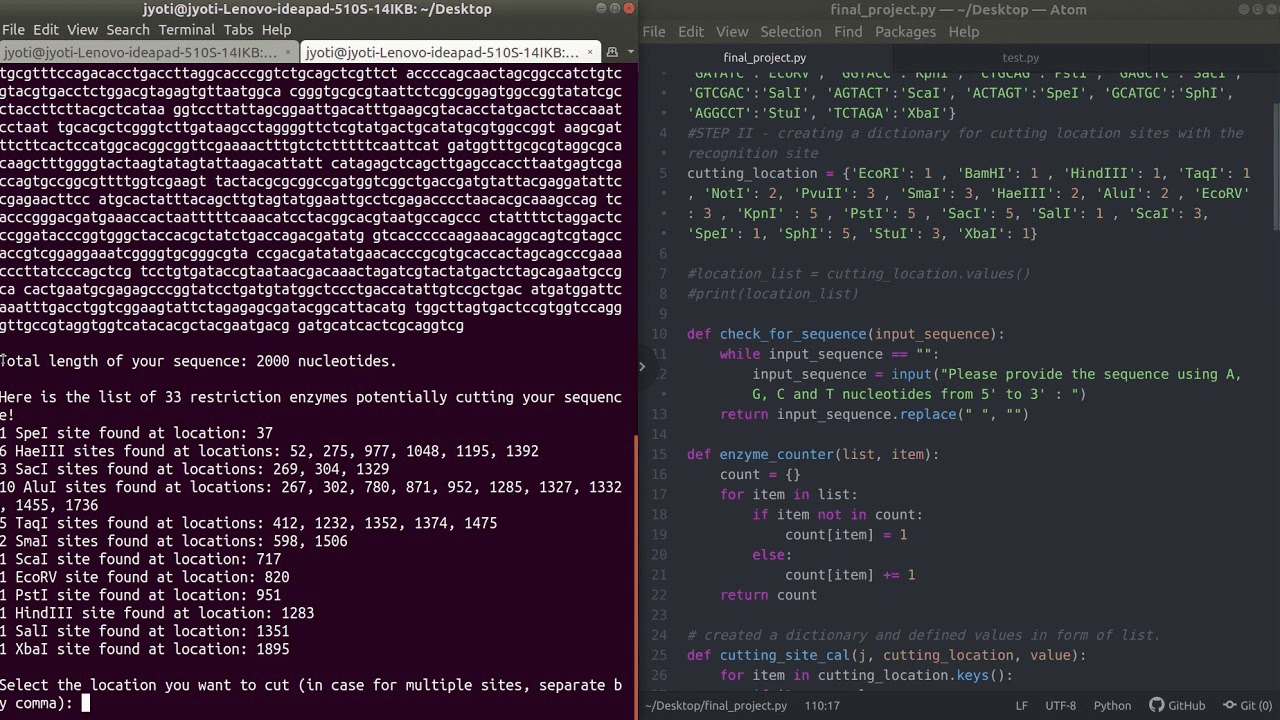Open Atom's Find menu
The height and width of the screenshot is (720, 1280).
click(x=848, y=31)
